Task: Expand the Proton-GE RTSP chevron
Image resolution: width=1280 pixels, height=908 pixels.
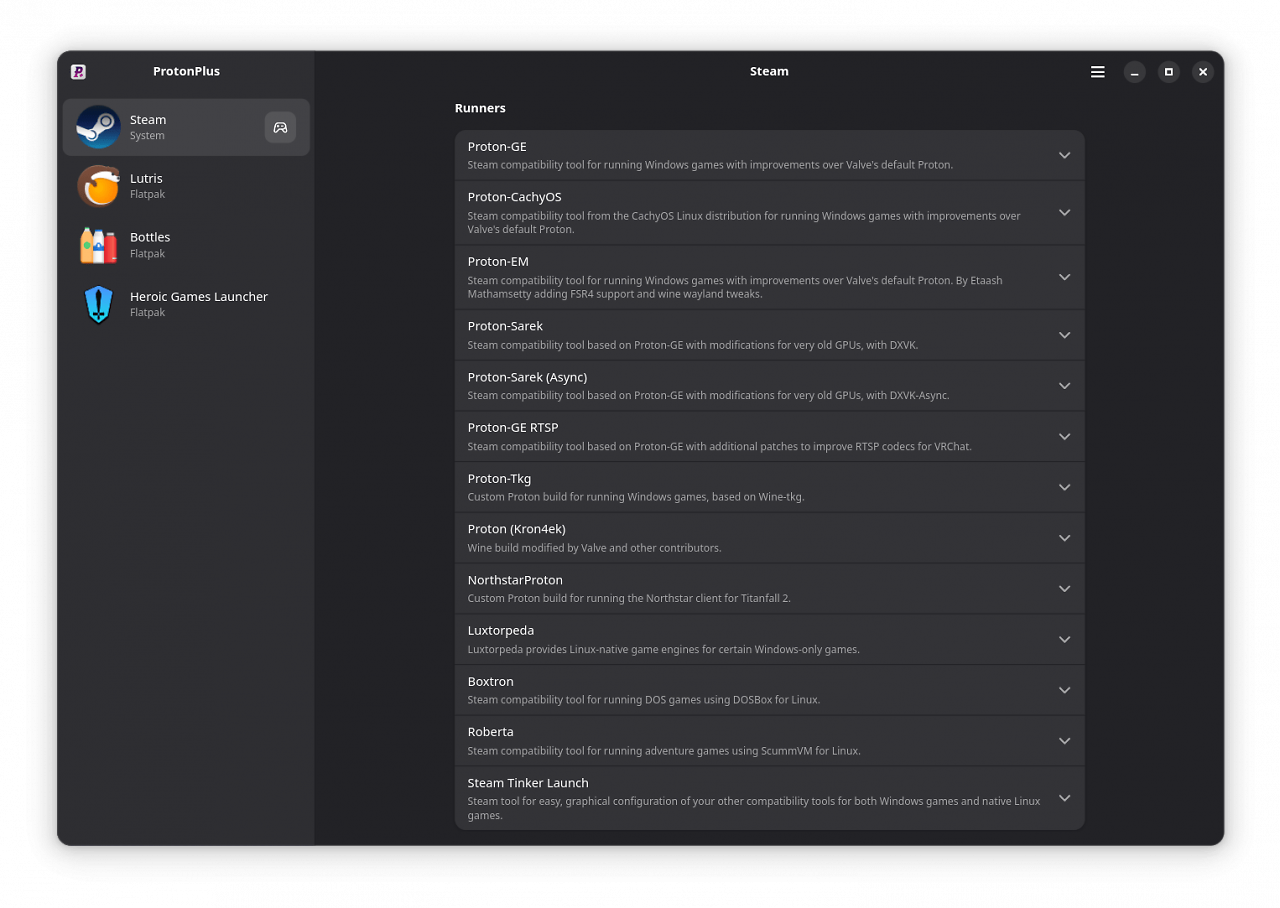Action: click(x=1064, y=436)
